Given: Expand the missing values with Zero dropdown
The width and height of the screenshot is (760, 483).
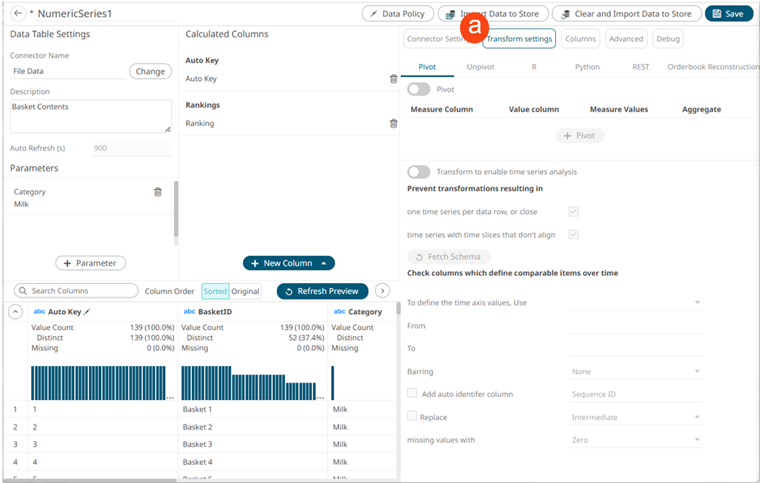Looking at the screenshot, I should [x=634, y=440].
